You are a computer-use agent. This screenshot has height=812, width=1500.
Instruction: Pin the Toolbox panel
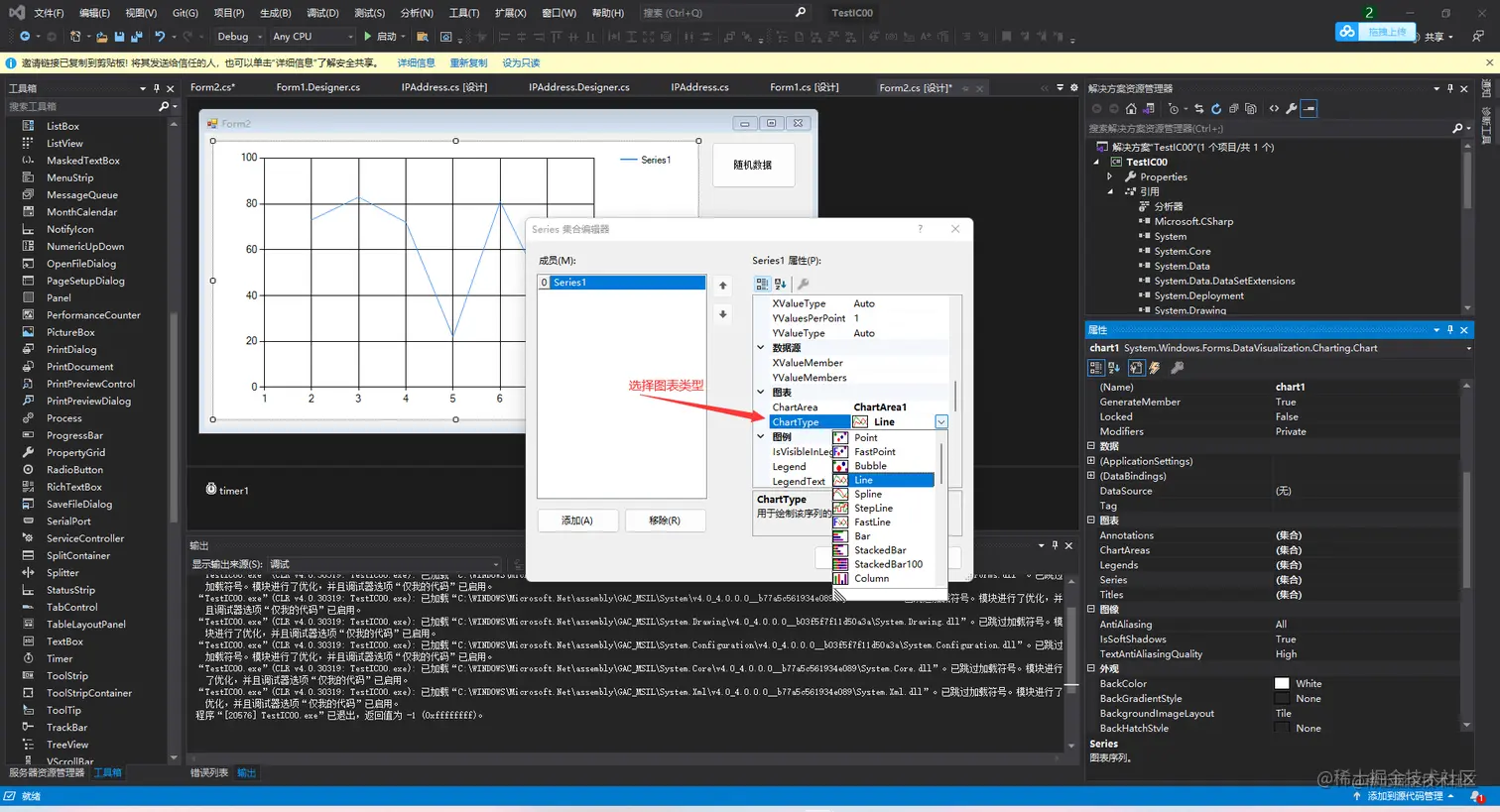coord(157,88)
